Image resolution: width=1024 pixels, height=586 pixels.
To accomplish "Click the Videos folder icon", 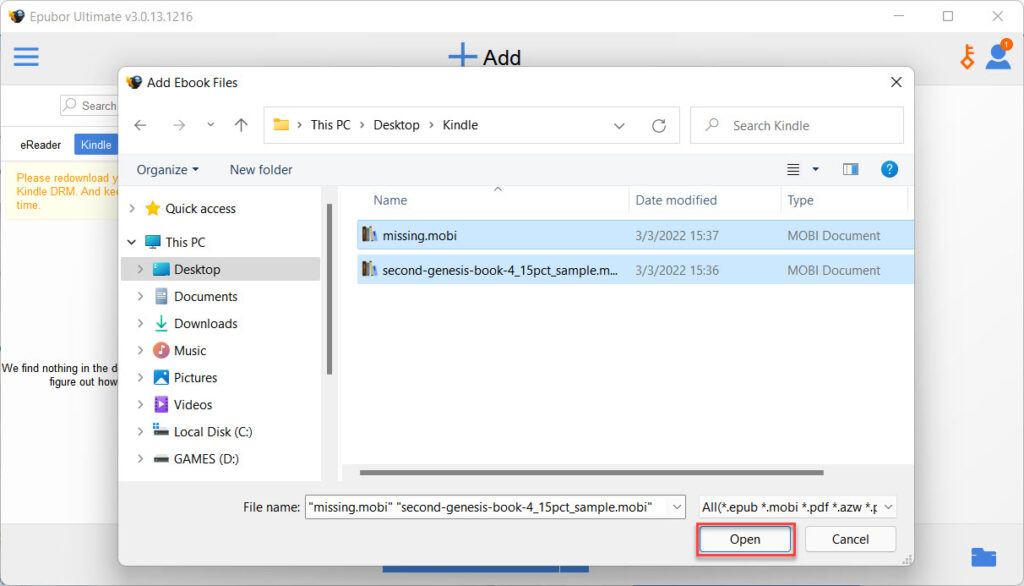I will click(x=161, y=405).
